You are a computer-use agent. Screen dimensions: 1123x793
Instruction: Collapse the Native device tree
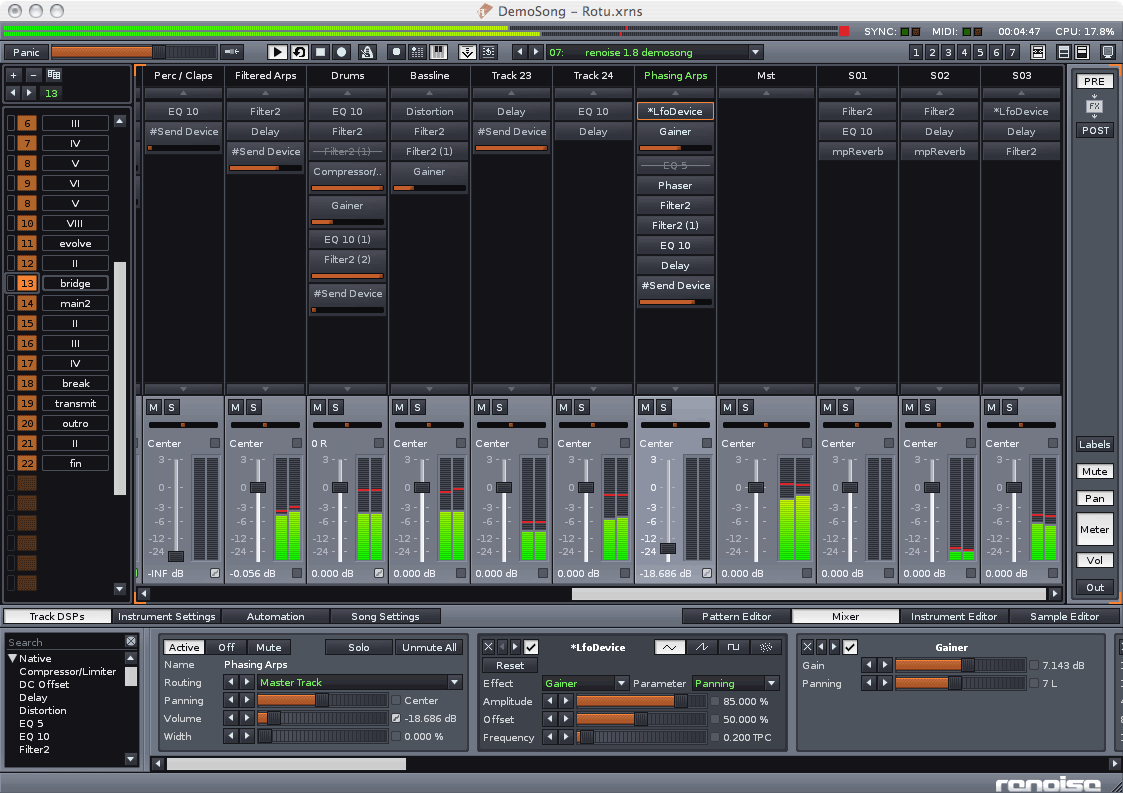[12, 658]
